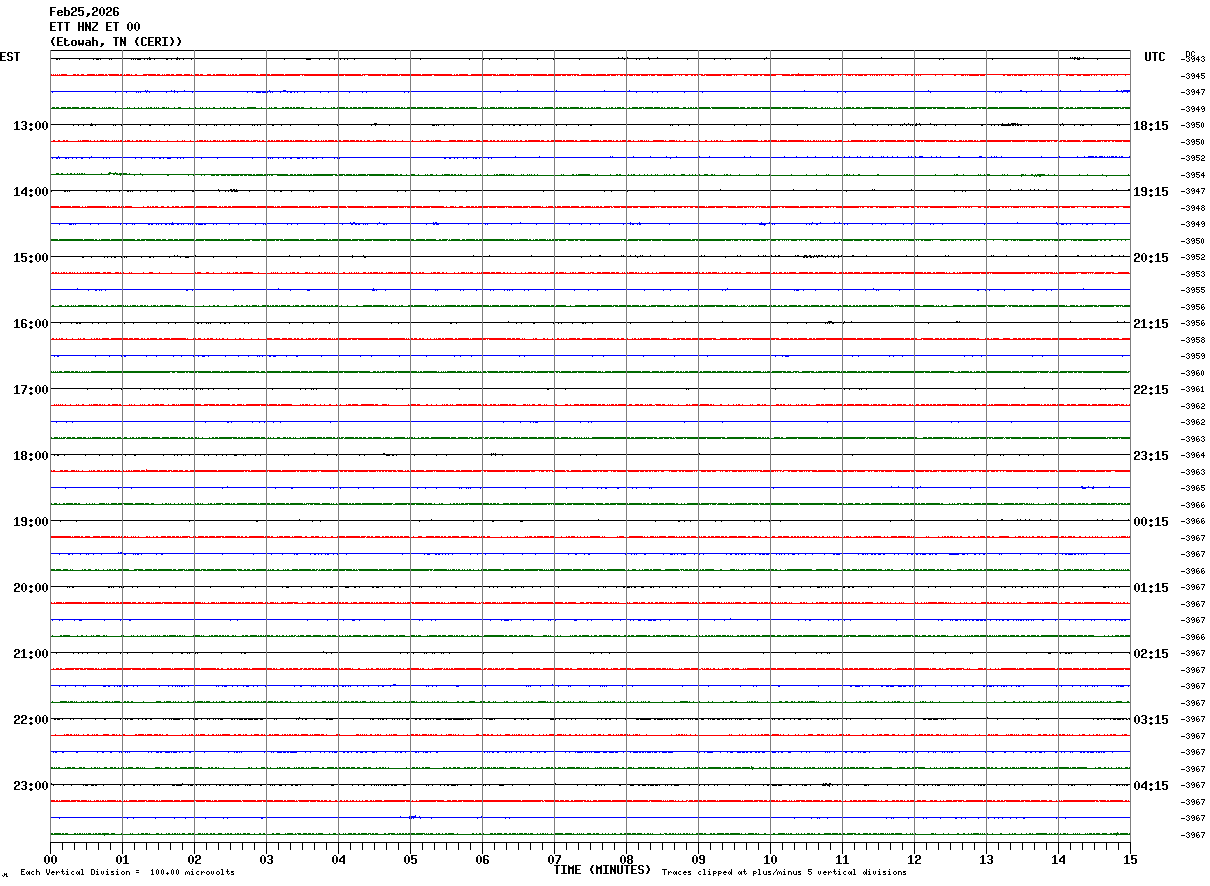Click the DC offset value -3954
1210x886 pixels.
pyautogui.click(x=1193, y=175)
